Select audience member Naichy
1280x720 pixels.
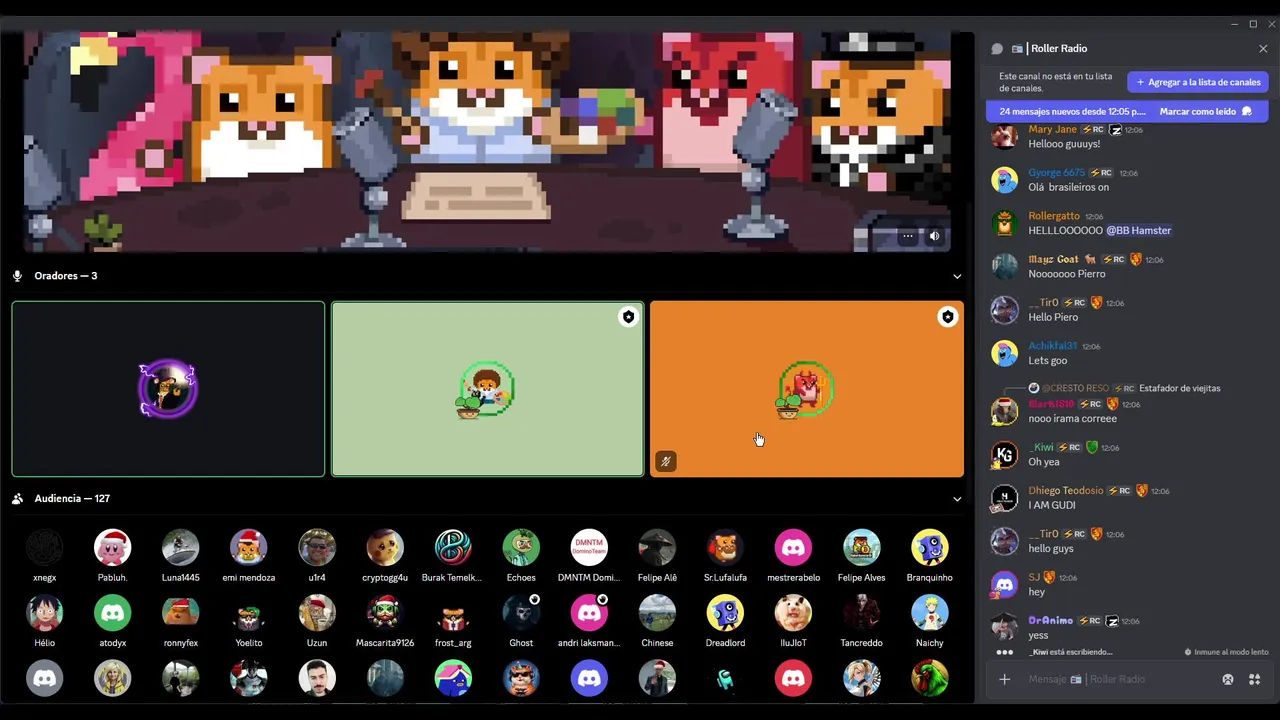930,622
